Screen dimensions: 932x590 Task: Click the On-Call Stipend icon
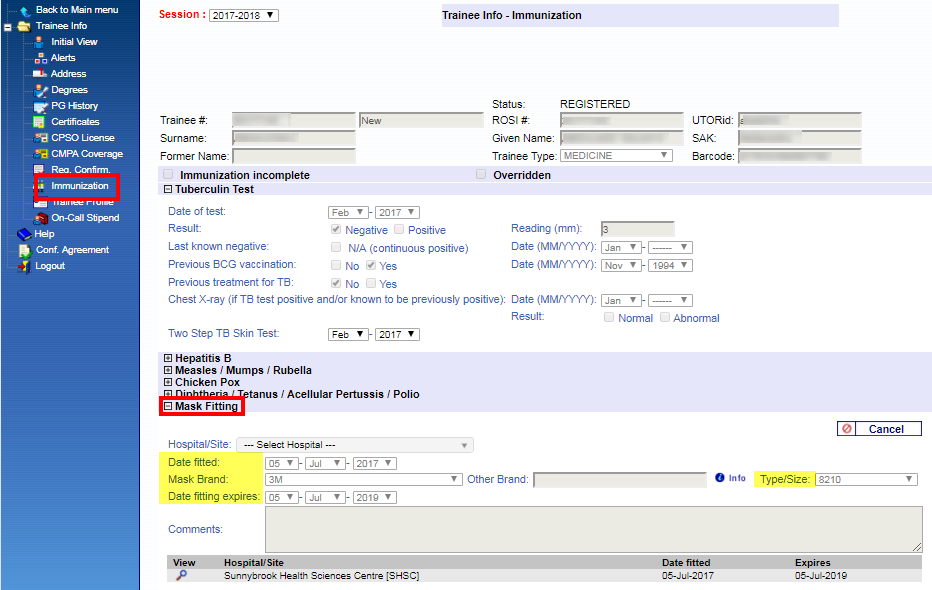click(41, 218)
